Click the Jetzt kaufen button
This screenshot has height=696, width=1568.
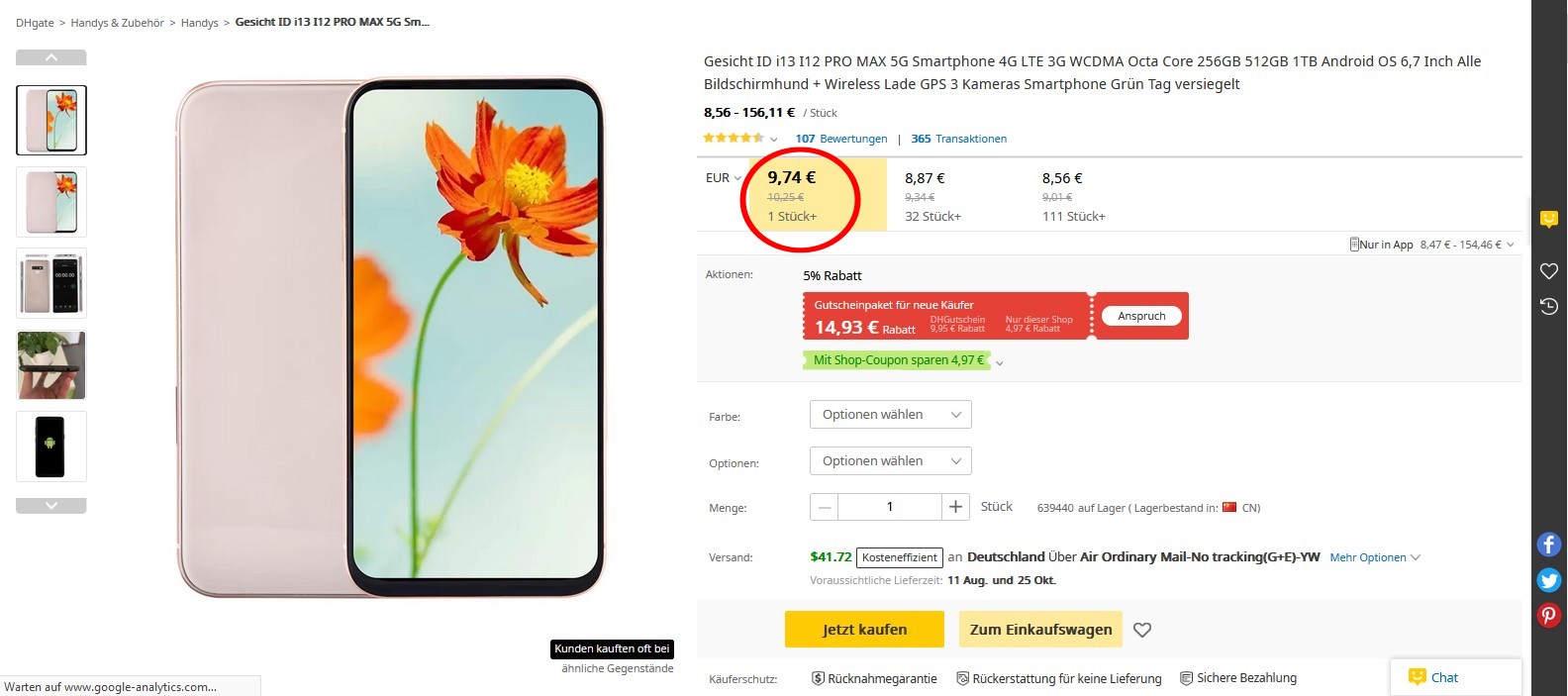[x=864, y=630]
